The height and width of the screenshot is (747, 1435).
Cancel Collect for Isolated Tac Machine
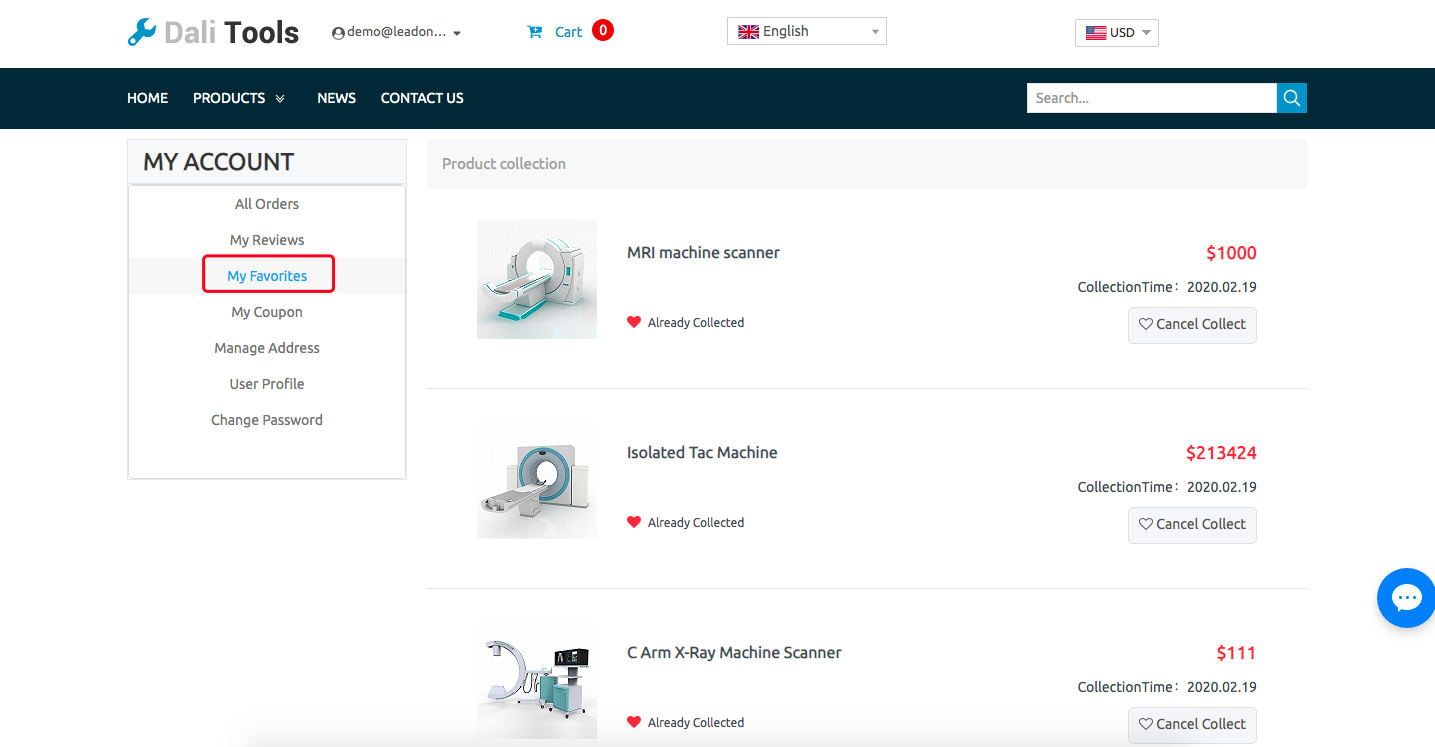click(x=1192, y=525)
